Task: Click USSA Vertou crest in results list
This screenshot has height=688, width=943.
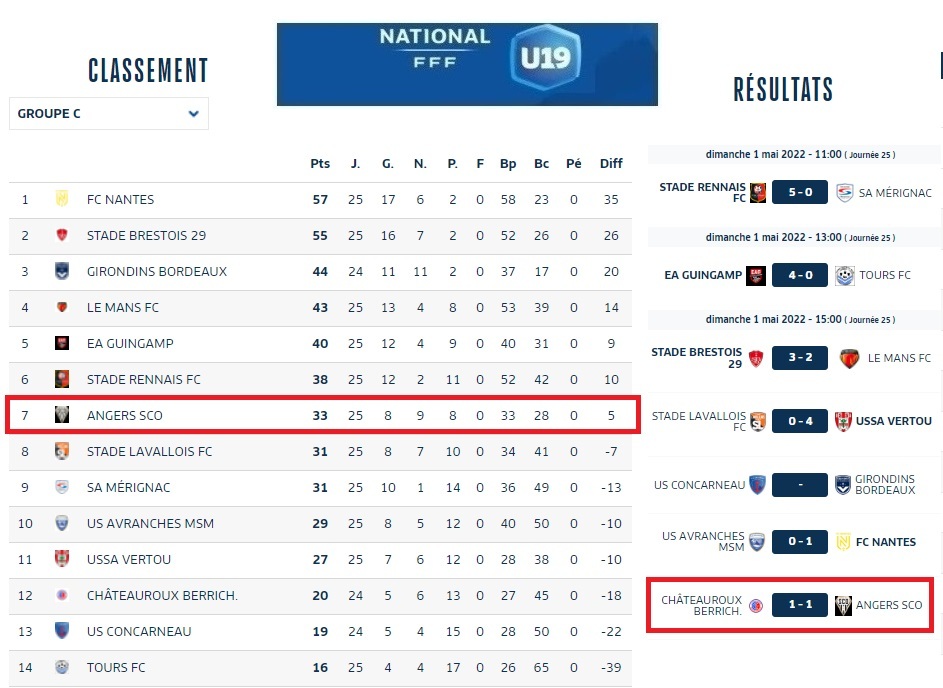Action: (843, 421)
